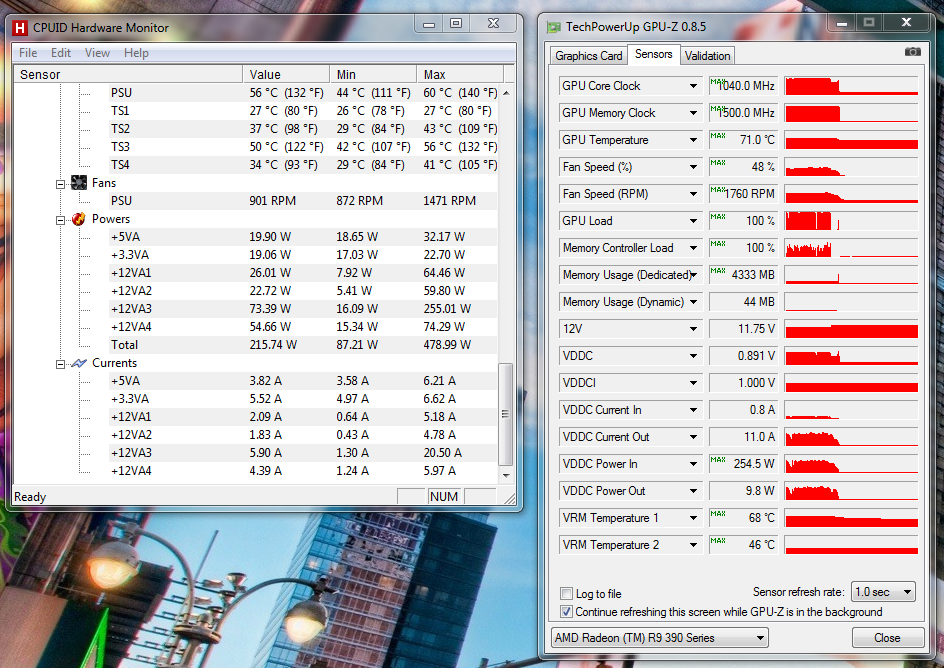The width and height of the screenshot is (944, 668).
Task: Open the Fan Speed (%) sensor dropdown
Action: pos(694,167)
